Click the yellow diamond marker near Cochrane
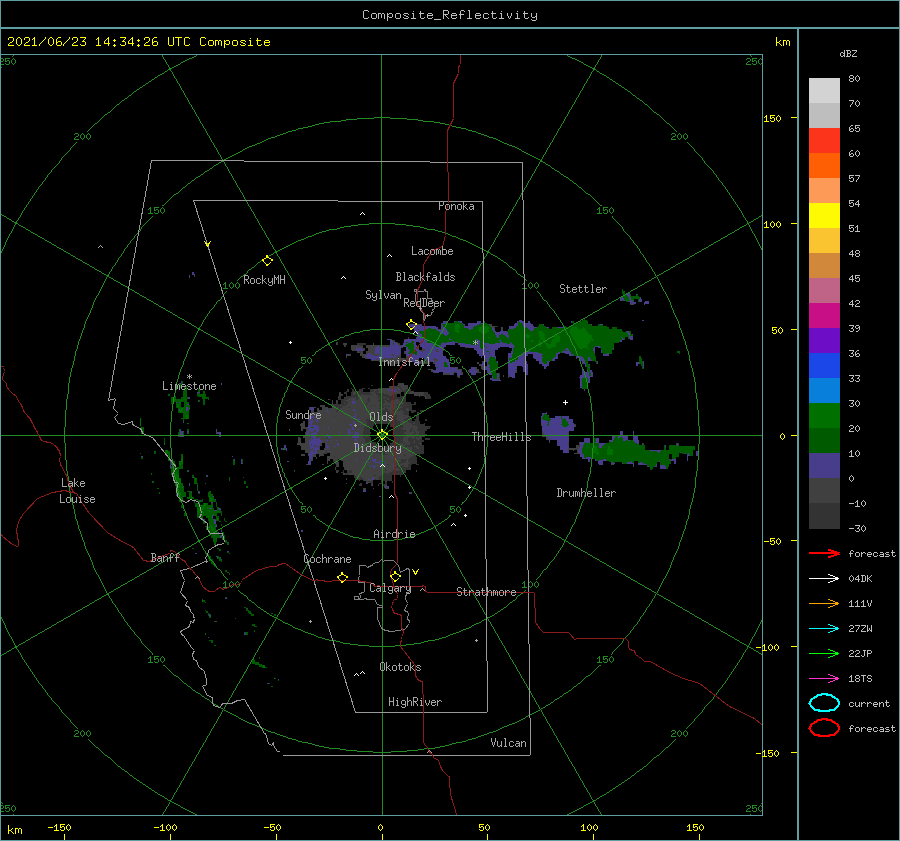900x841 pixels. (x=342, y=577)
